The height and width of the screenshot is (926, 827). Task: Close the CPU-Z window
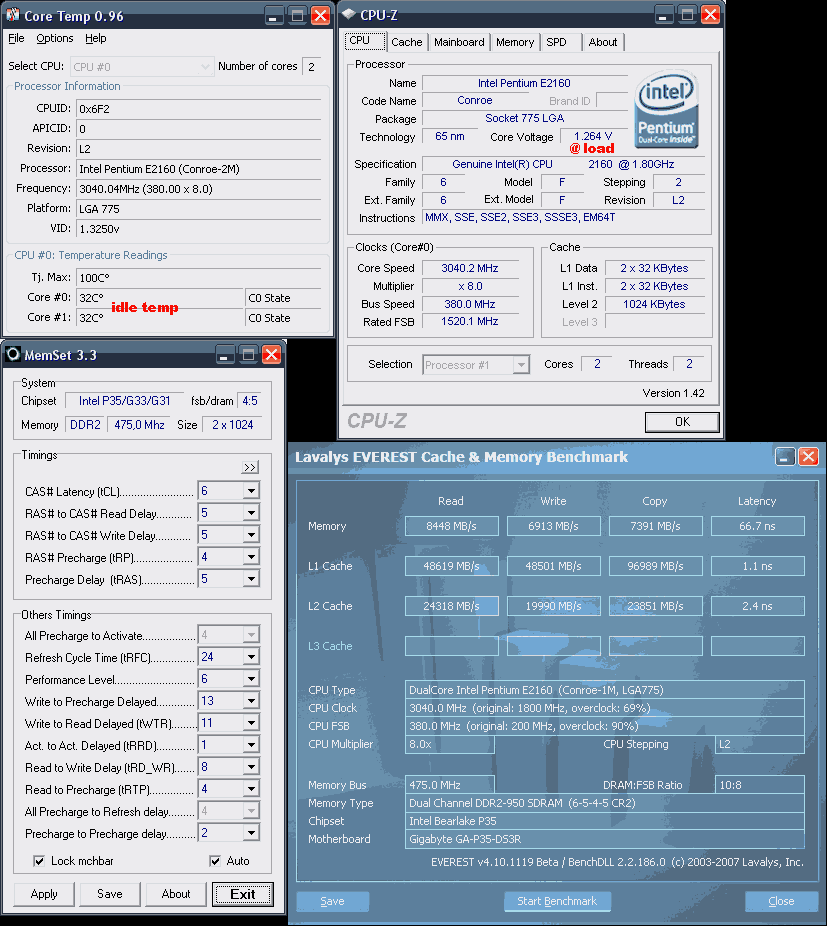pos(711,15)
